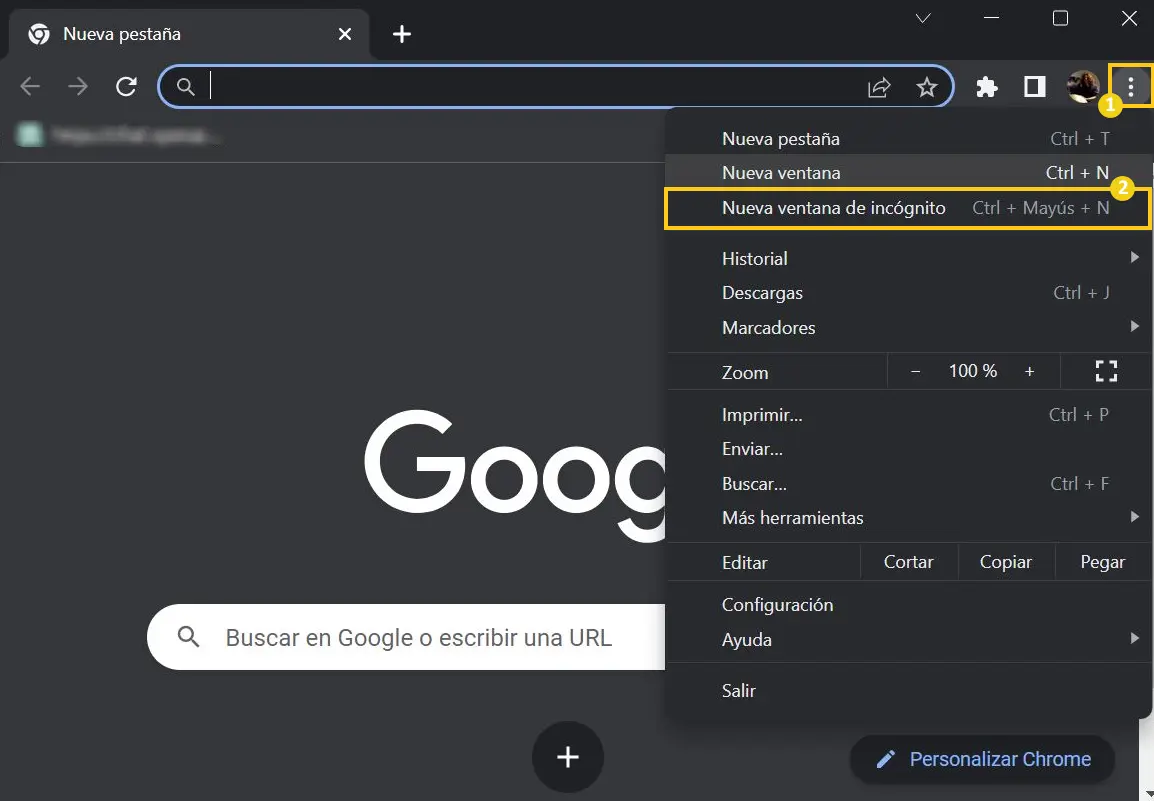Click the Google search box
Image resolution: width=1154 pixels, height=801 pixels.
pyautogui.click(x=406, y=637)
